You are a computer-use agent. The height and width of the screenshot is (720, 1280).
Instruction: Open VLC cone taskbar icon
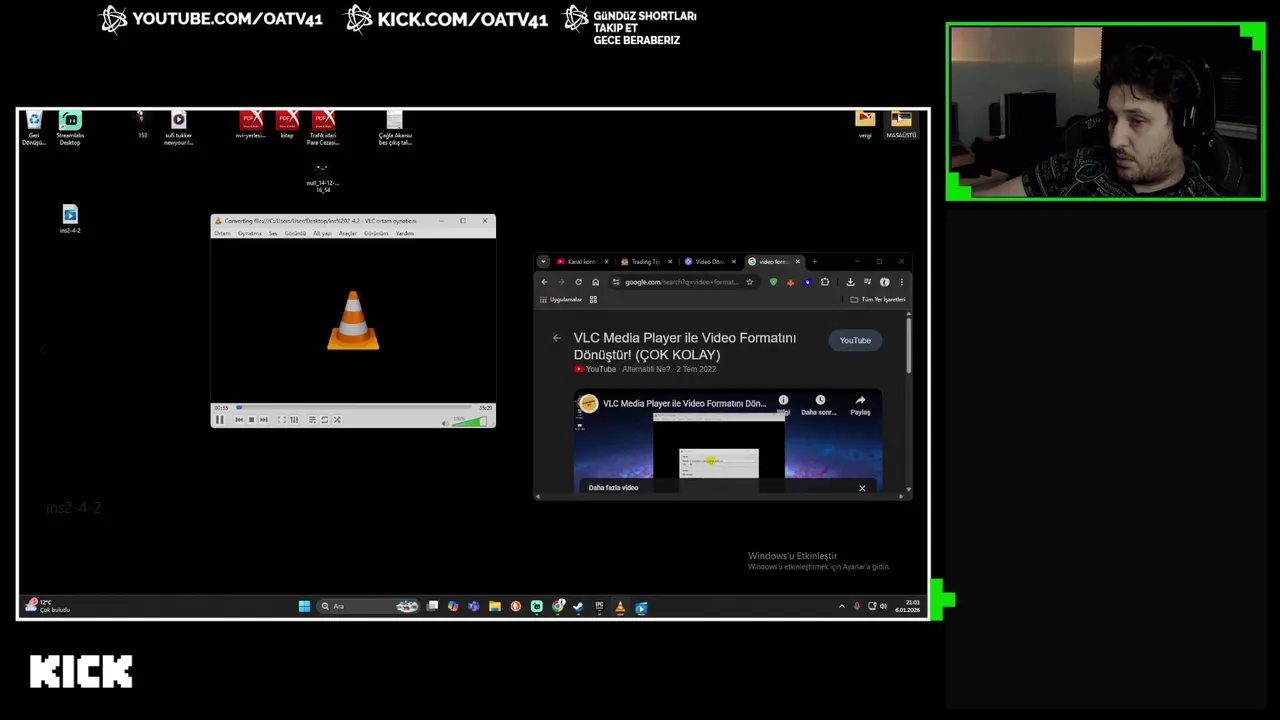[620, 606]
